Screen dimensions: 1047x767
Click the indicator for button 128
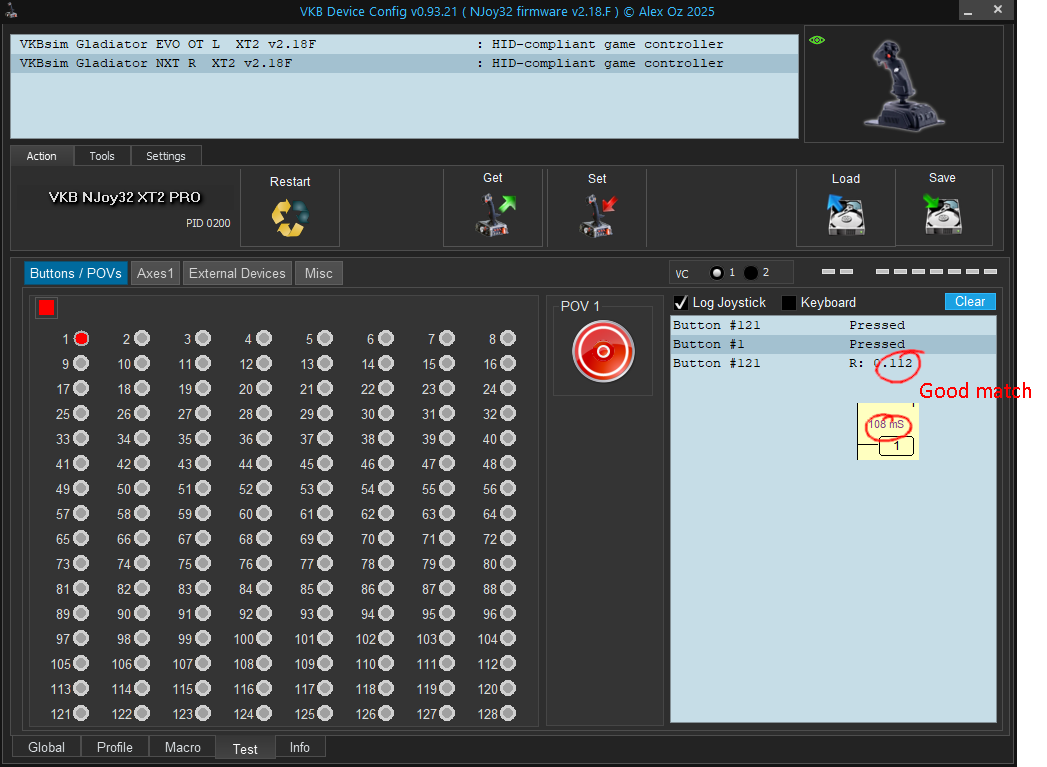click(x=508, y=714)
